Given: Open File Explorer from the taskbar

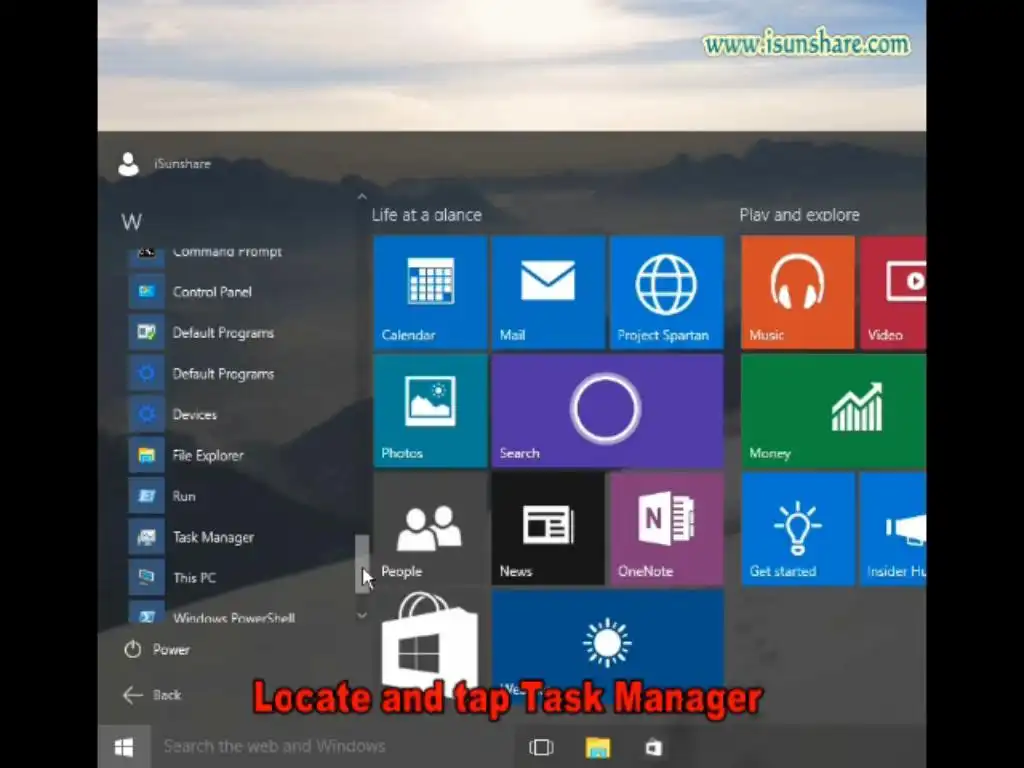Looking at the screenshot, I should (598, 747).
